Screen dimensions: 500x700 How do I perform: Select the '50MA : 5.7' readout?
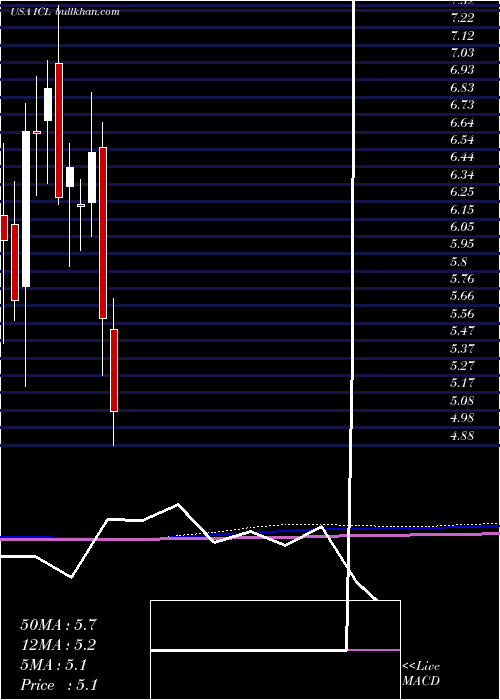[58, 625]
